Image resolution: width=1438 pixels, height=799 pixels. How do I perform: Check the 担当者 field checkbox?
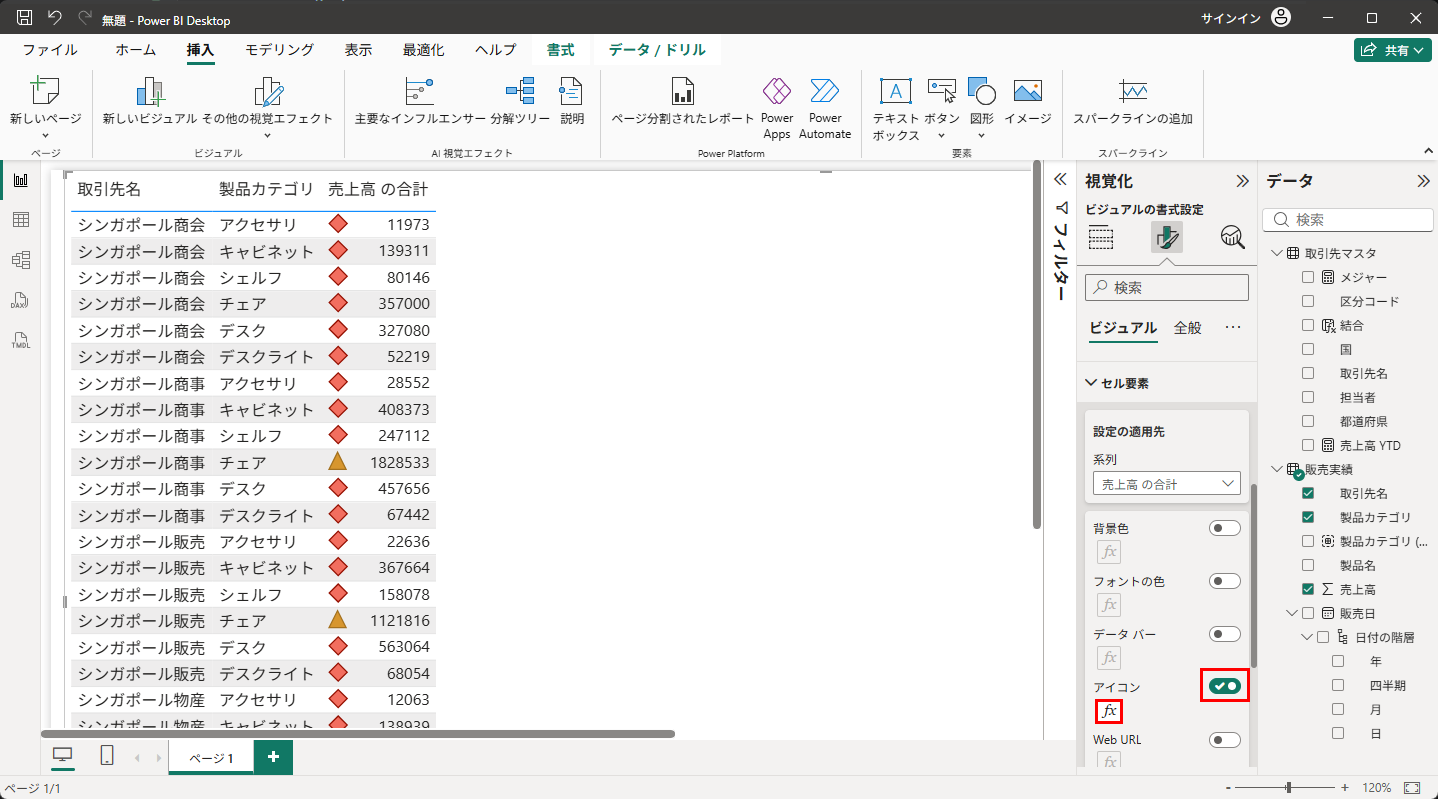(x=1308, y=397)
